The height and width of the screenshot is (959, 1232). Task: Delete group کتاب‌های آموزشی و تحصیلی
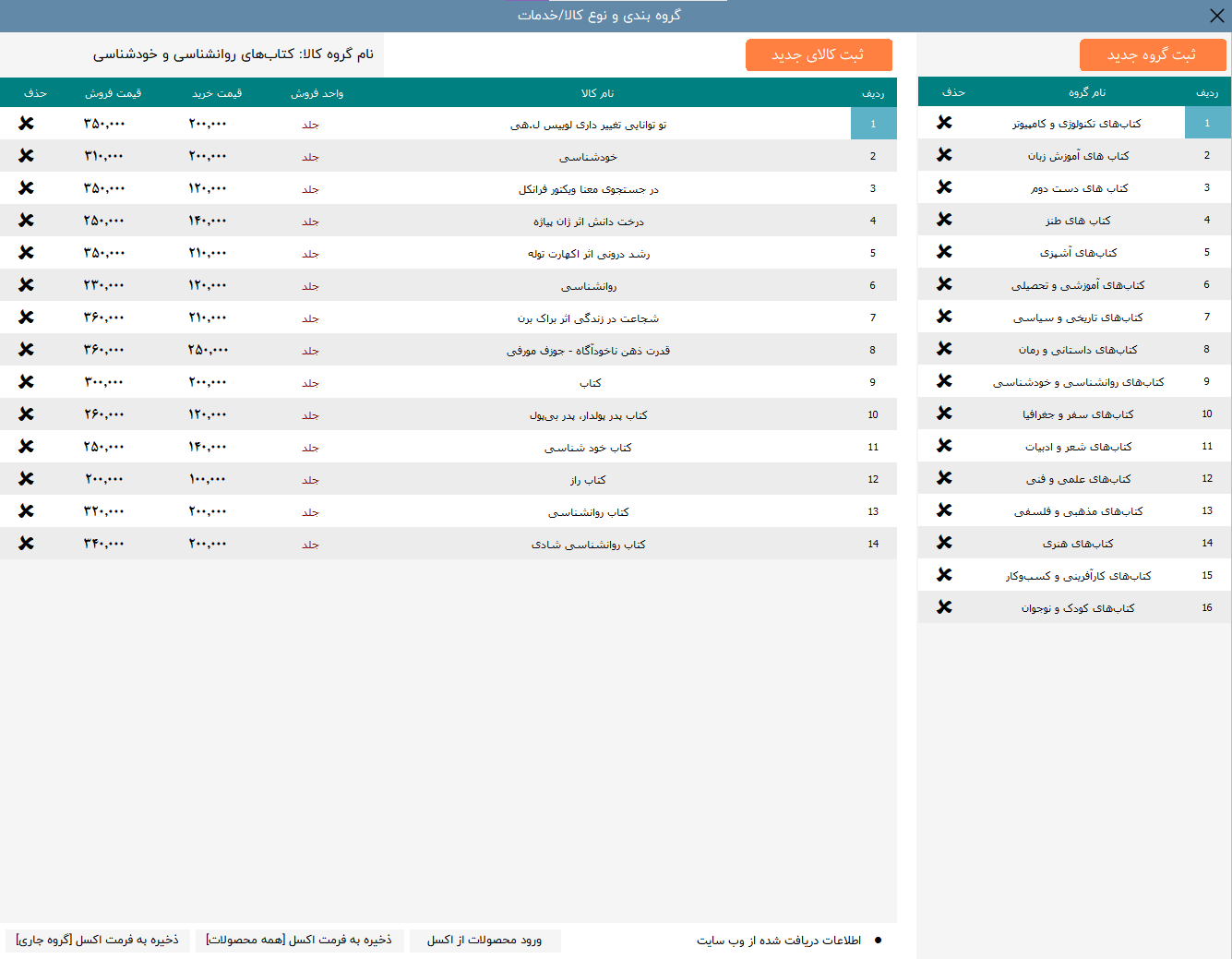pyautogui.click(x=944, y=284)
